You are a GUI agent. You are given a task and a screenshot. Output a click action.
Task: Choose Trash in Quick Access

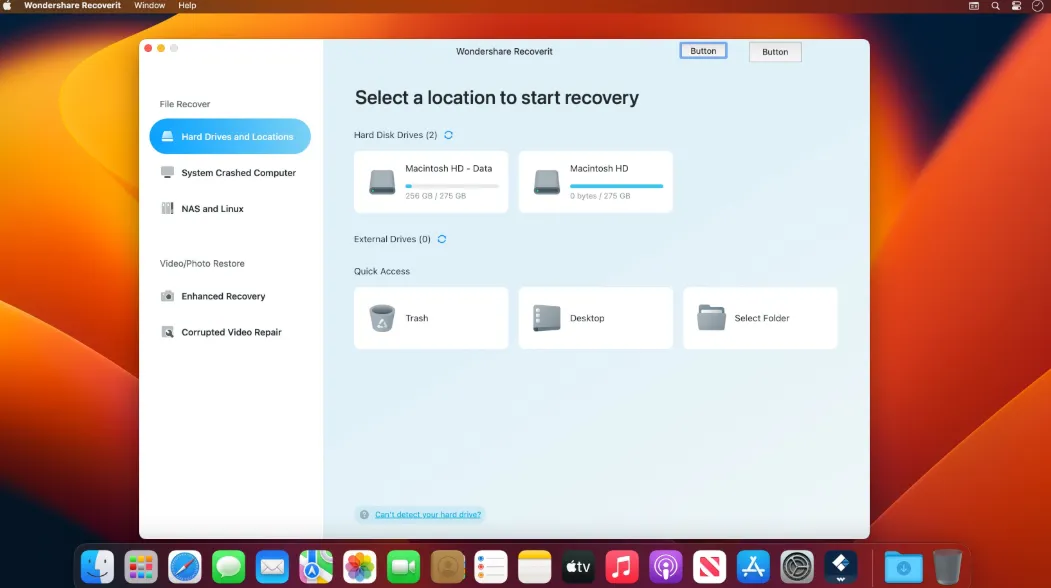click(431, 318)
